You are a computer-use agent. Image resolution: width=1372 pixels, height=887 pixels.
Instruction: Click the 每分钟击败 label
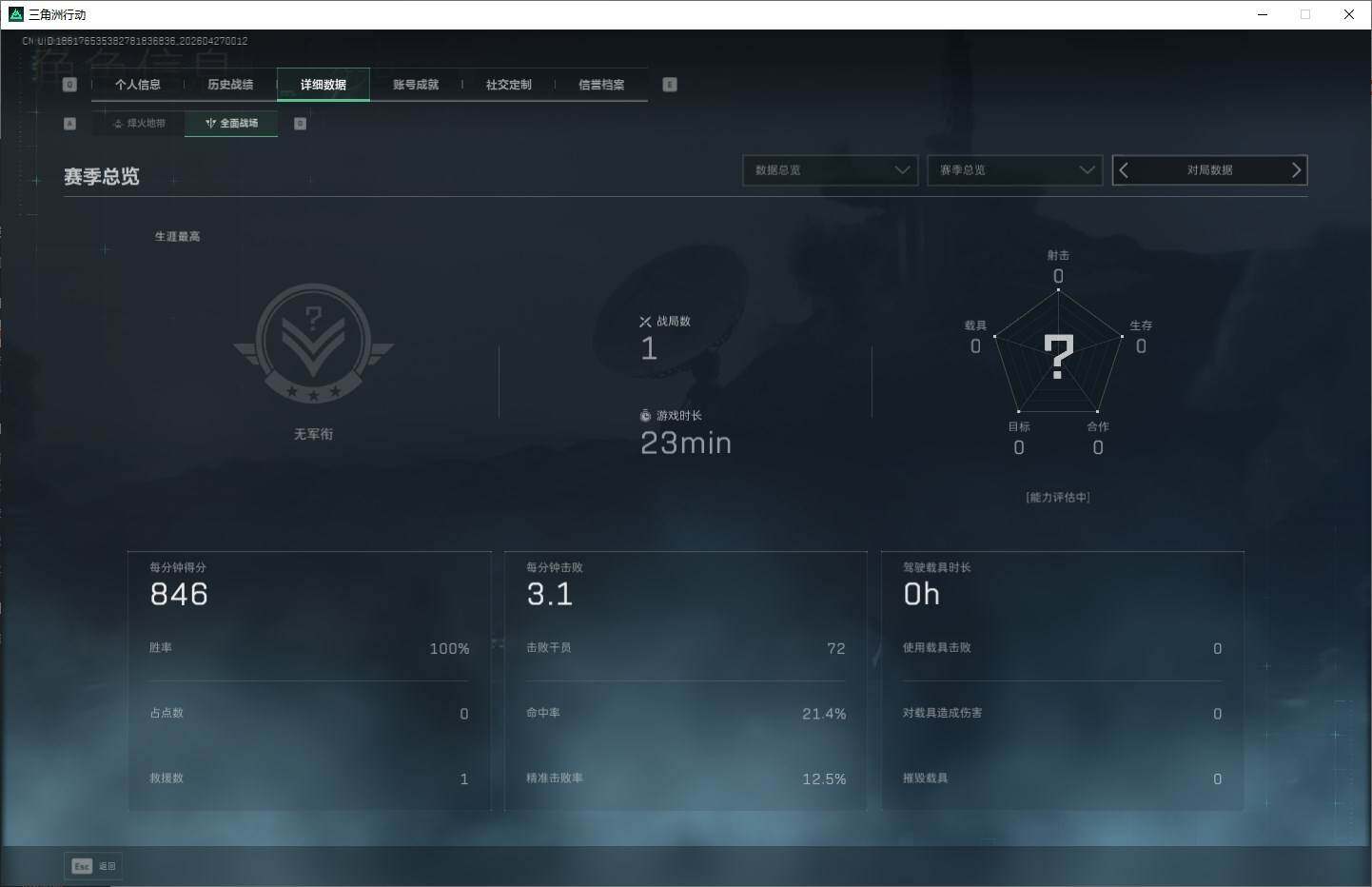(x=555, y=567)
